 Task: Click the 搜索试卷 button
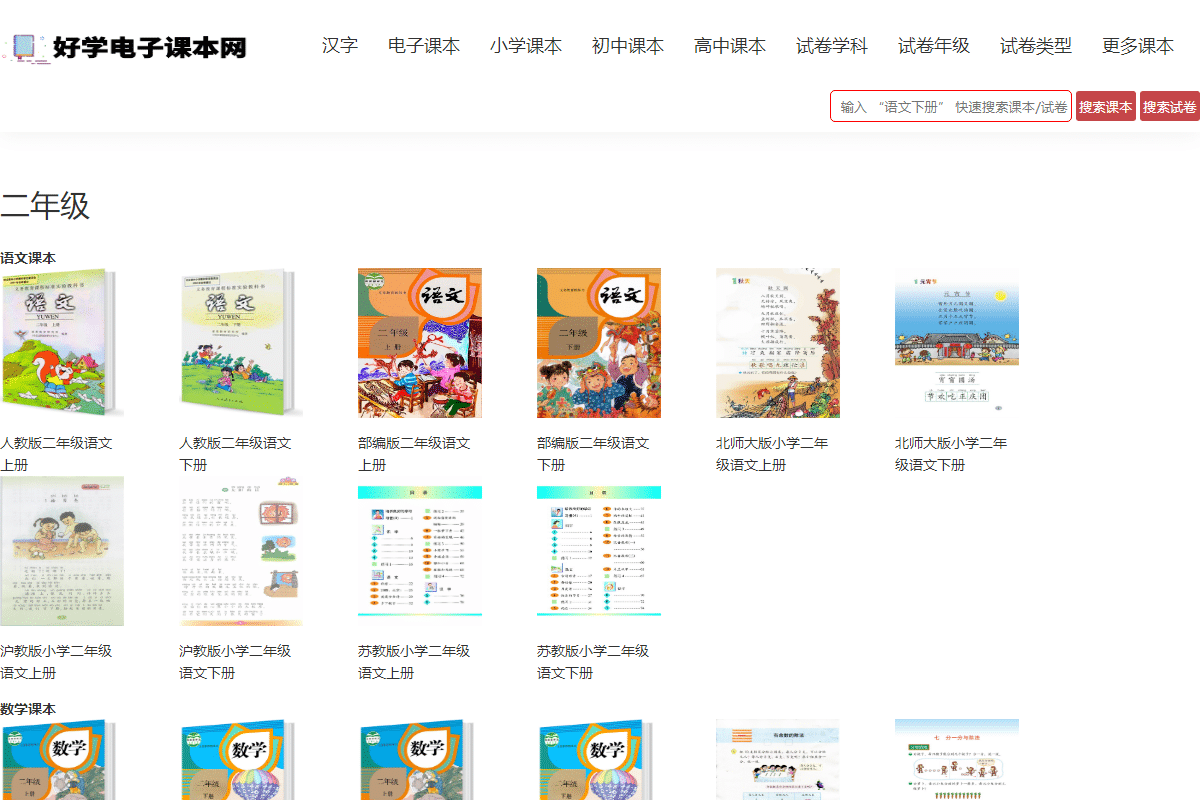(x=1170, y=106)
